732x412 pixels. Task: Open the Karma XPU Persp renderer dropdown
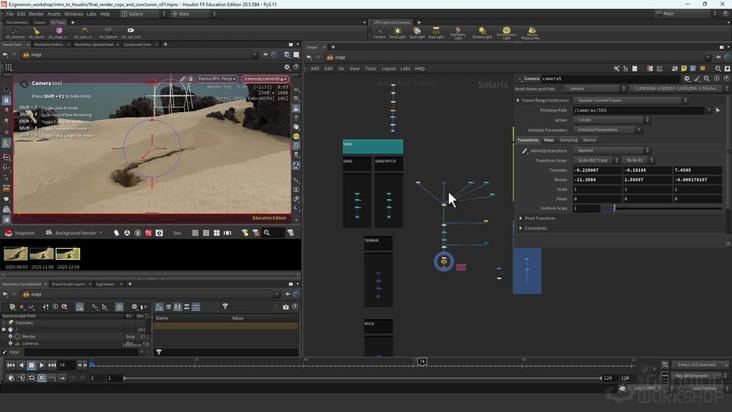pos(218,78)
